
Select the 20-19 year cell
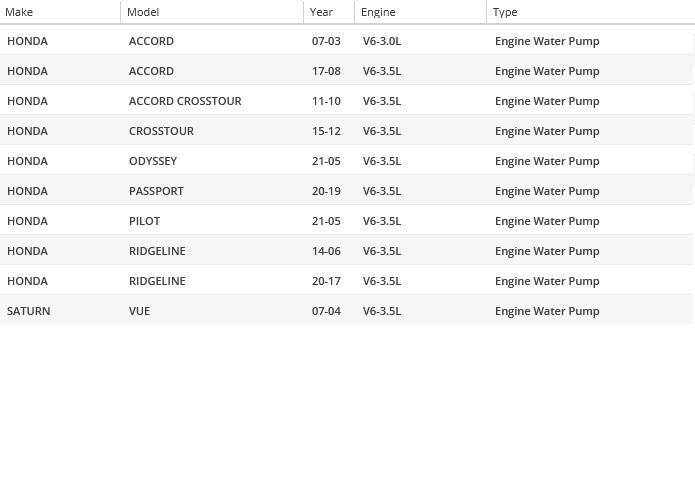326,191
